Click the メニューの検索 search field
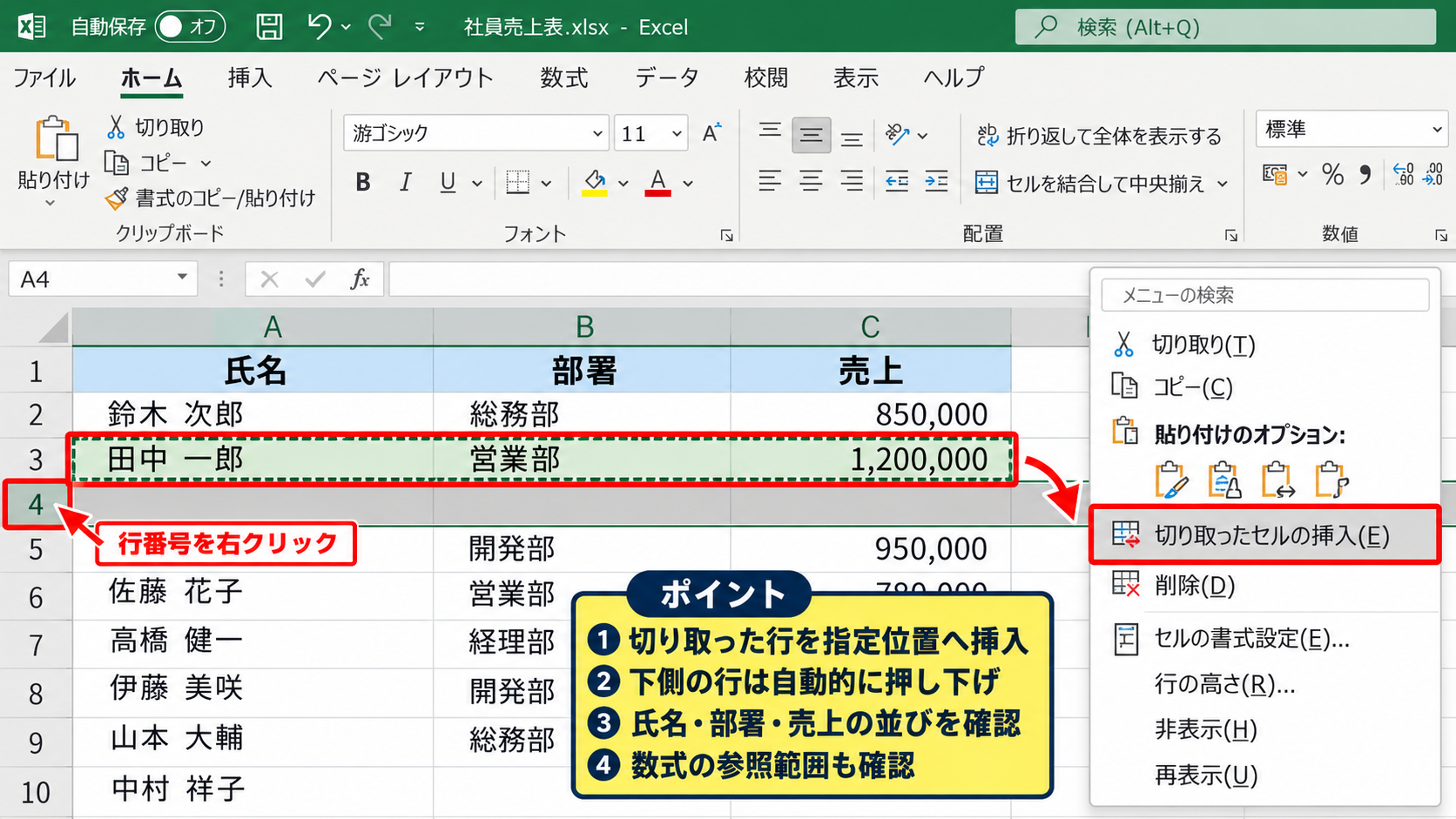The image size is (1456, 819). click(x=1264, y=295)
